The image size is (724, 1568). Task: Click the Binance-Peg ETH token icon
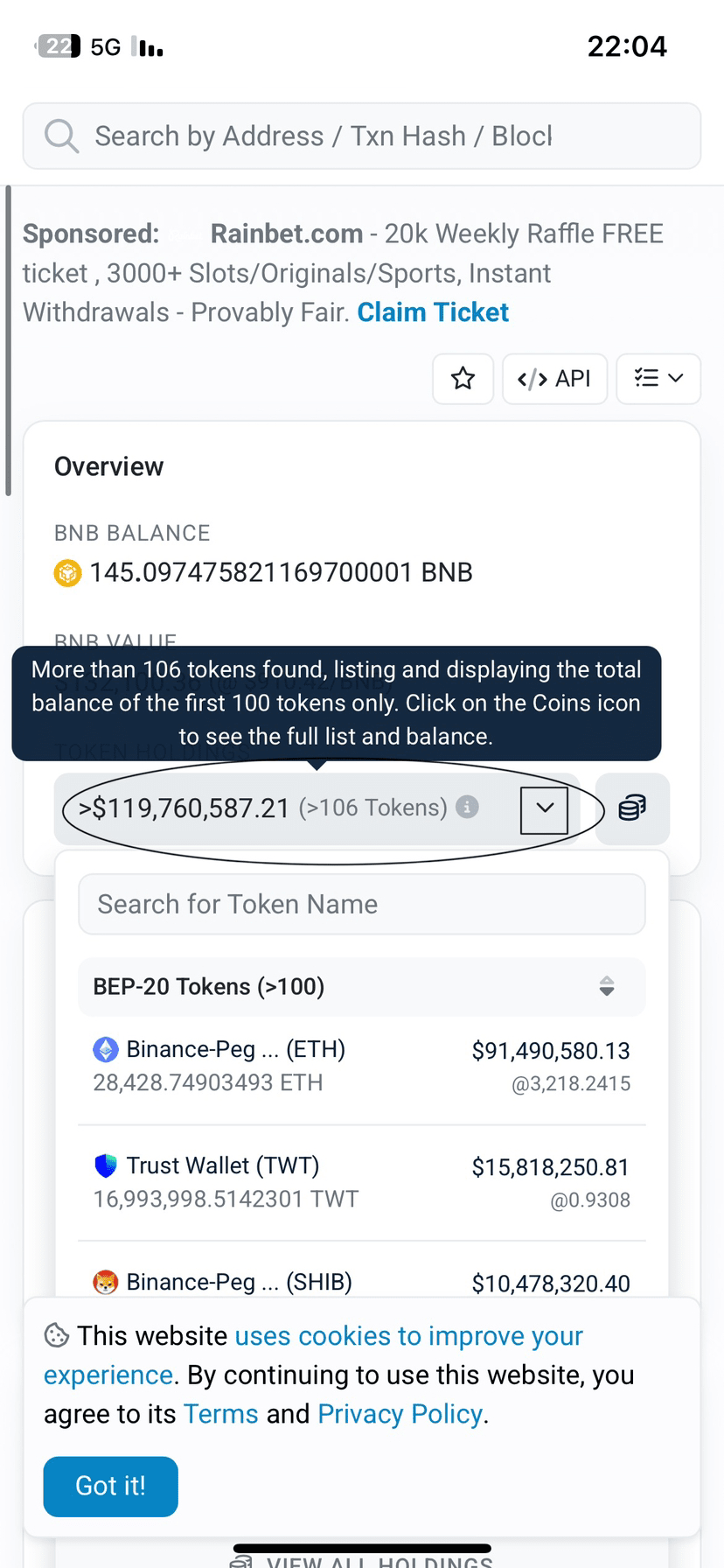click(x=105, y=1049)
